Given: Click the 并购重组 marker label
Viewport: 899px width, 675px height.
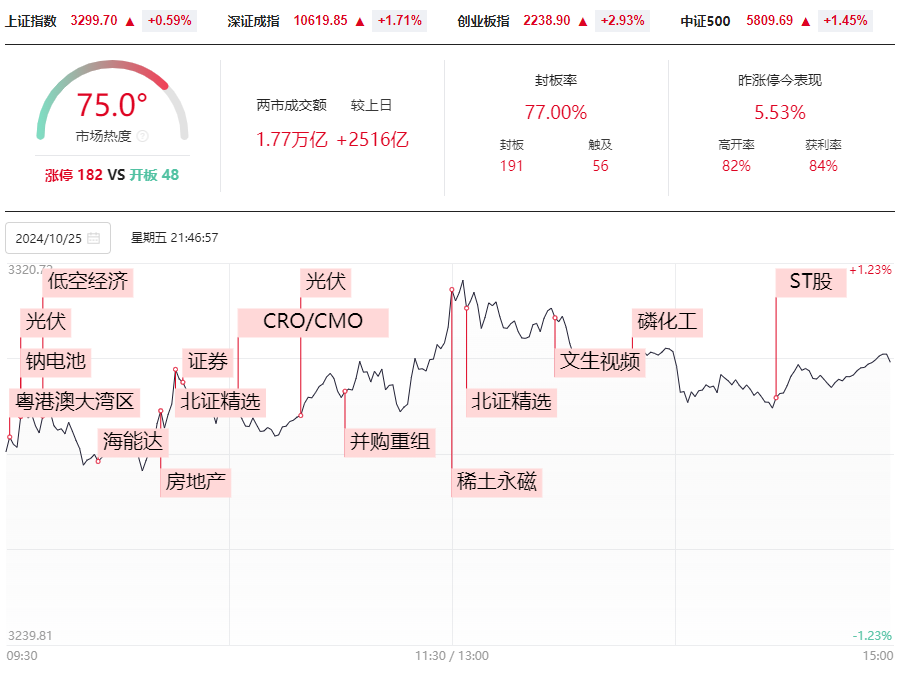Looking at the screenshot, I should pyautogui.click(x=390, y=442).
